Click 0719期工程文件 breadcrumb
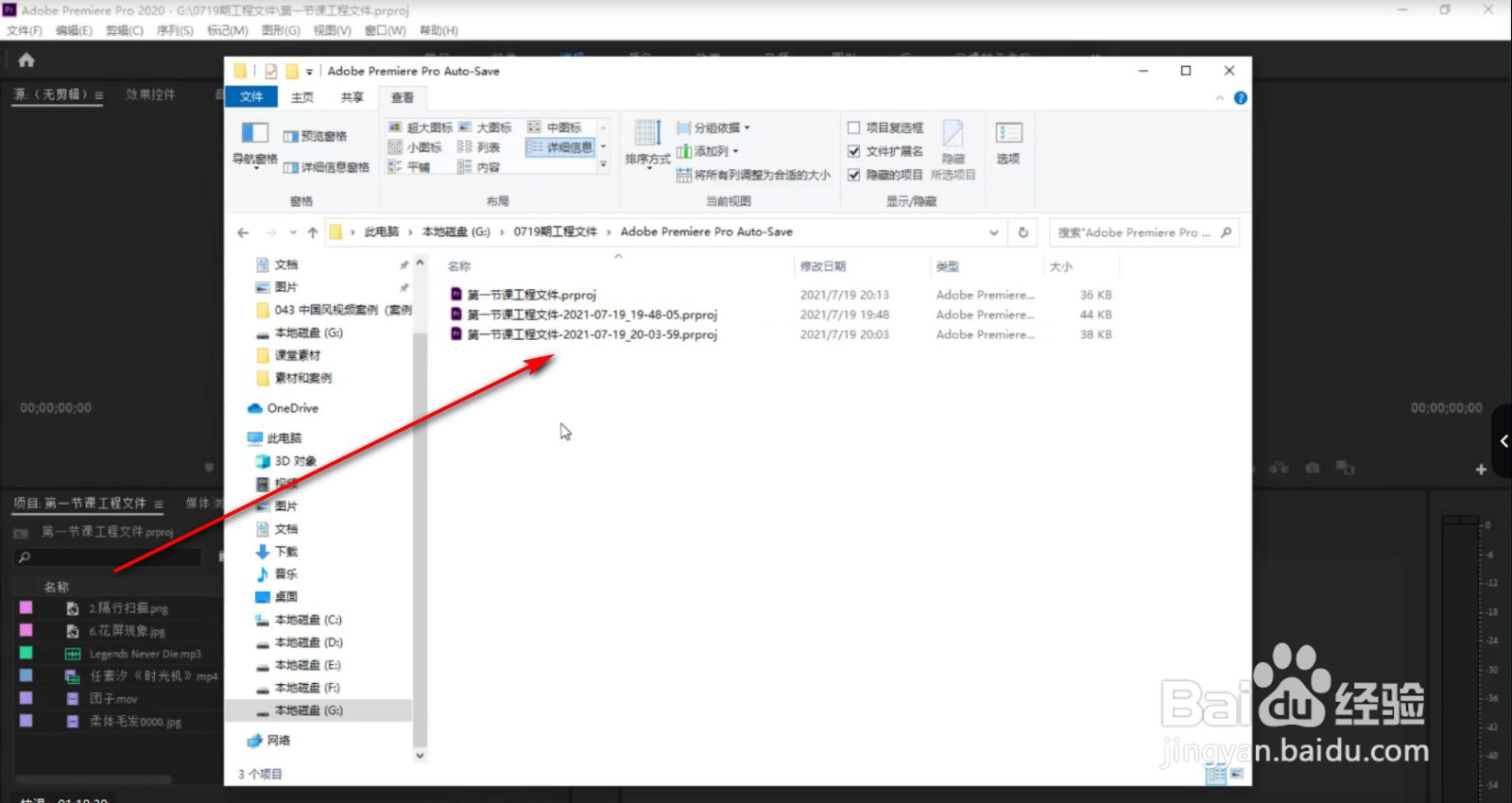The height and width of the screenshot is (803, 1512). 556,231
